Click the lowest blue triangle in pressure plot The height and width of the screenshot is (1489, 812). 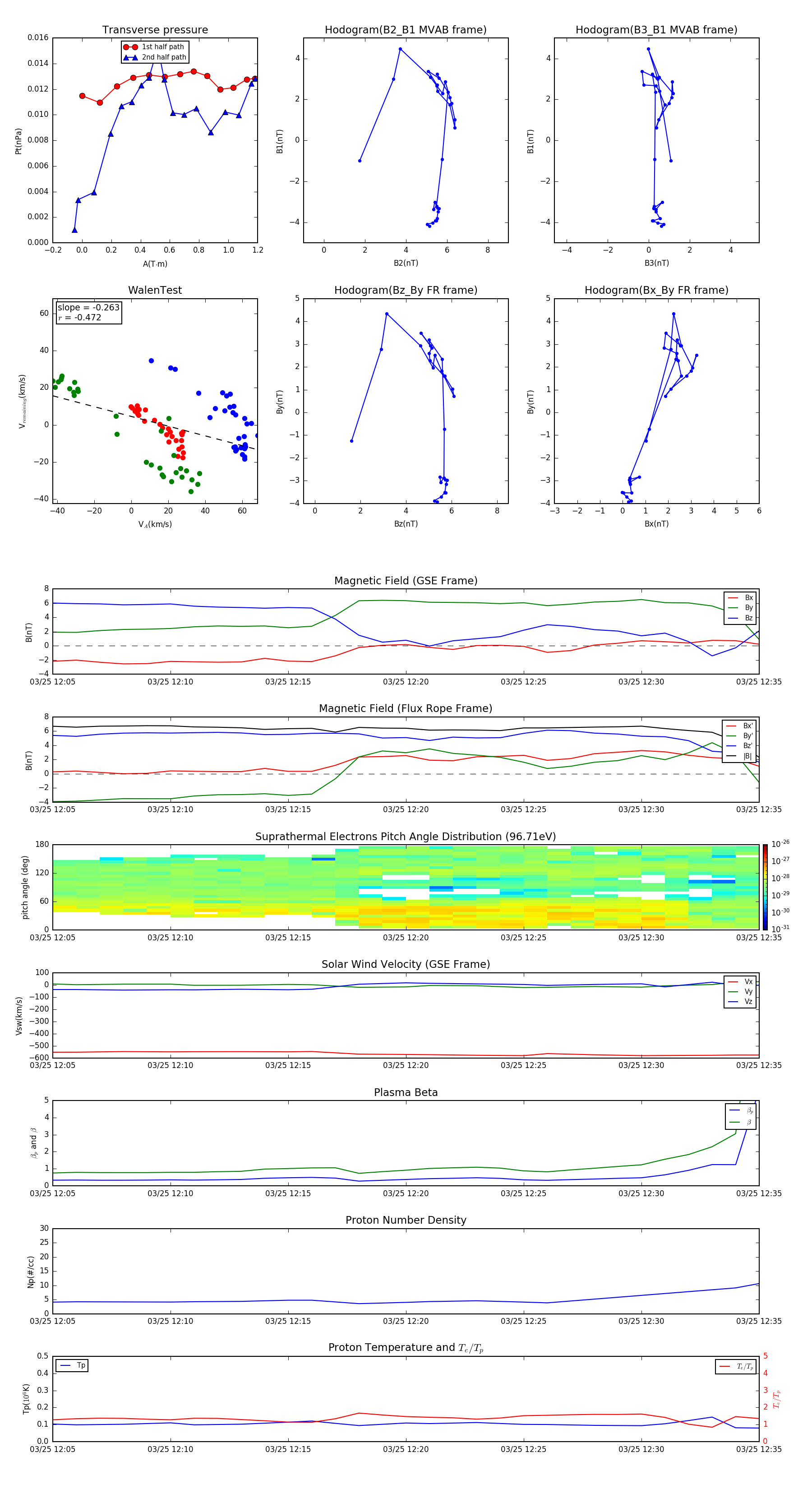click(74, 230)
